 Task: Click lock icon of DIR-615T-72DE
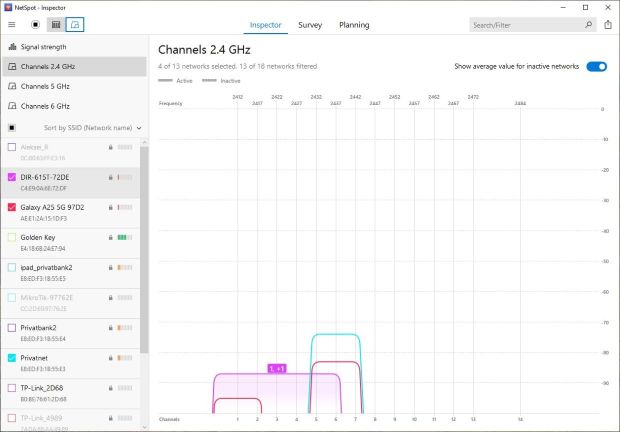pos(111,177)
